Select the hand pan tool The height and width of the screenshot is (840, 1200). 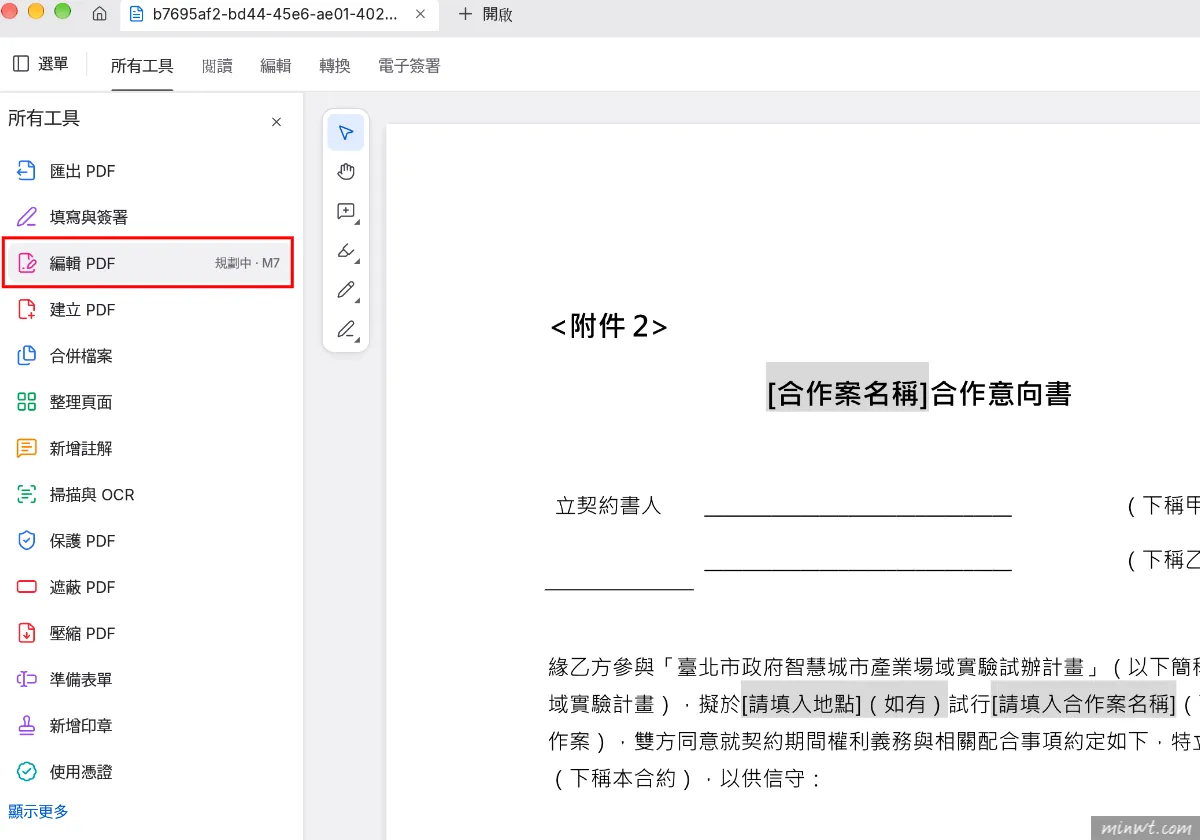tap(346, 172)
